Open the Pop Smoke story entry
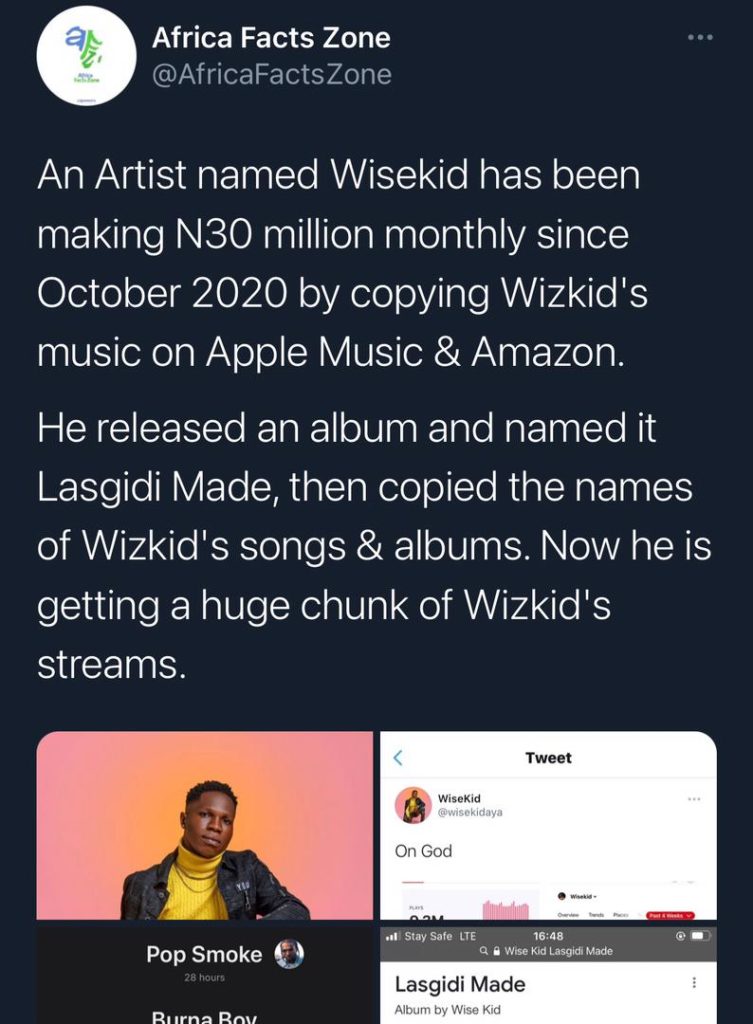The width and height of the screenshot is (753, 1024). pos(204,961)
